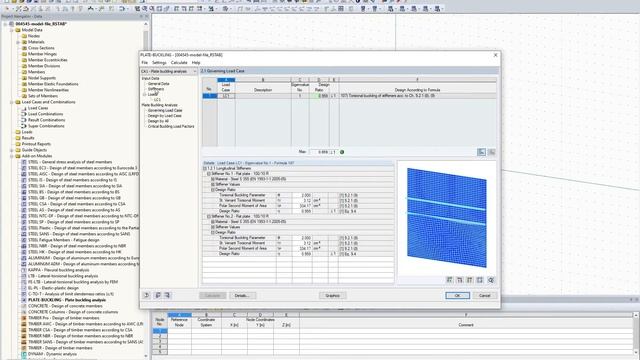Open the Help menu in Plate-Buckling dialog
Image resolution: width=640 pixels, height=360 pixels.
[196, 63]
